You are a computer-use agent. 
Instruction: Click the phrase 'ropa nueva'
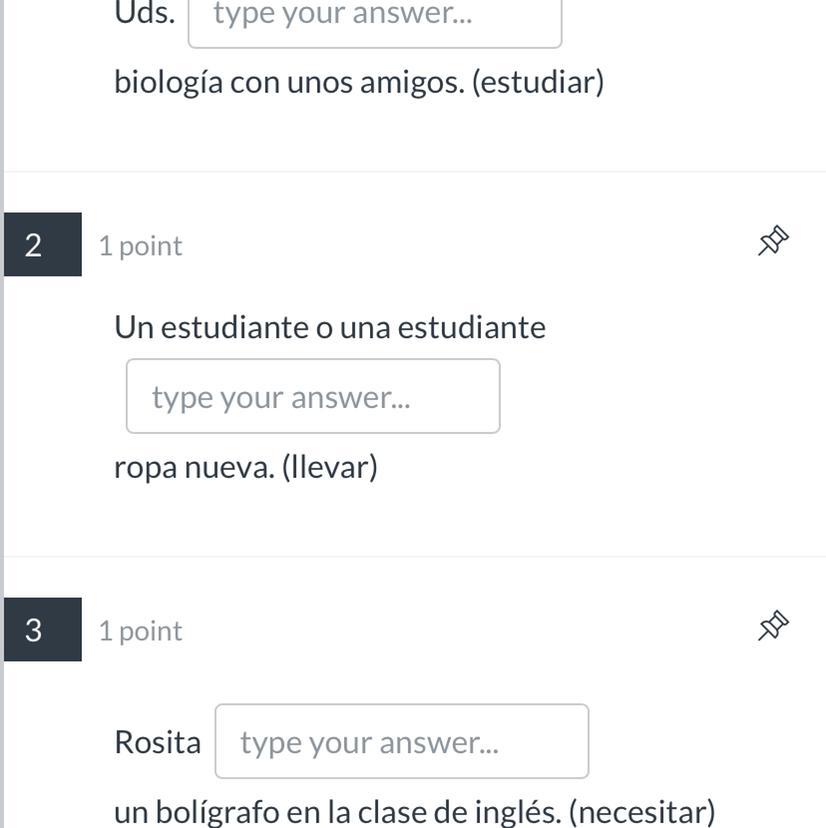[193, 467]
